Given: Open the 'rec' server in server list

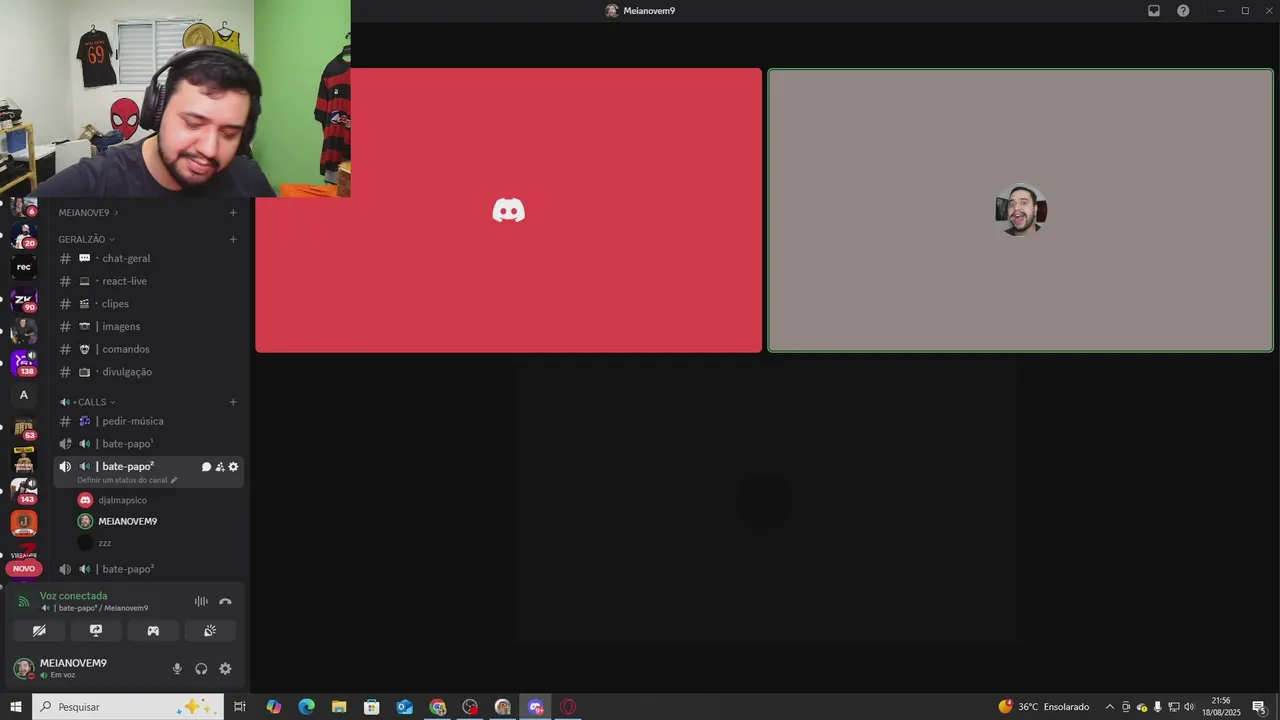Looking at the screenshot, I should click(x=24, y=267).
